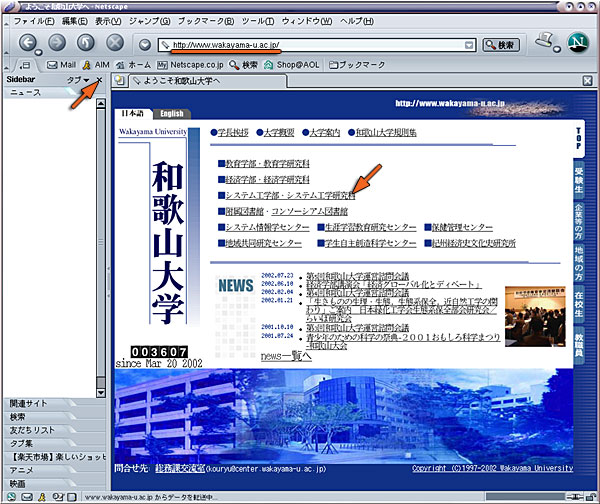Expand the 検索 sidebar panel

click(50, 417)
